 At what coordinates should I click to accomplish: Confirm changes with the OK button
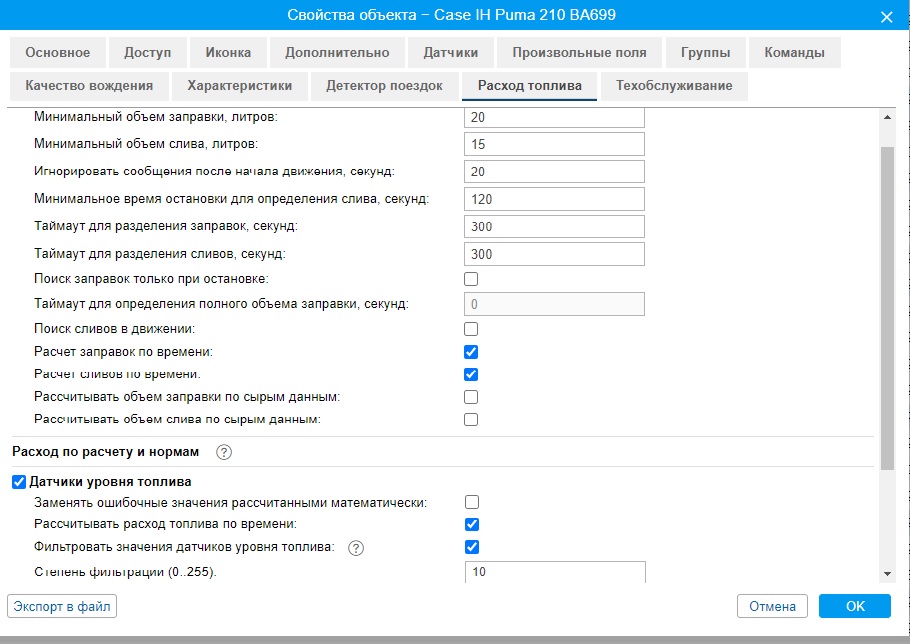pyautogui.click(x=854, y=606)
